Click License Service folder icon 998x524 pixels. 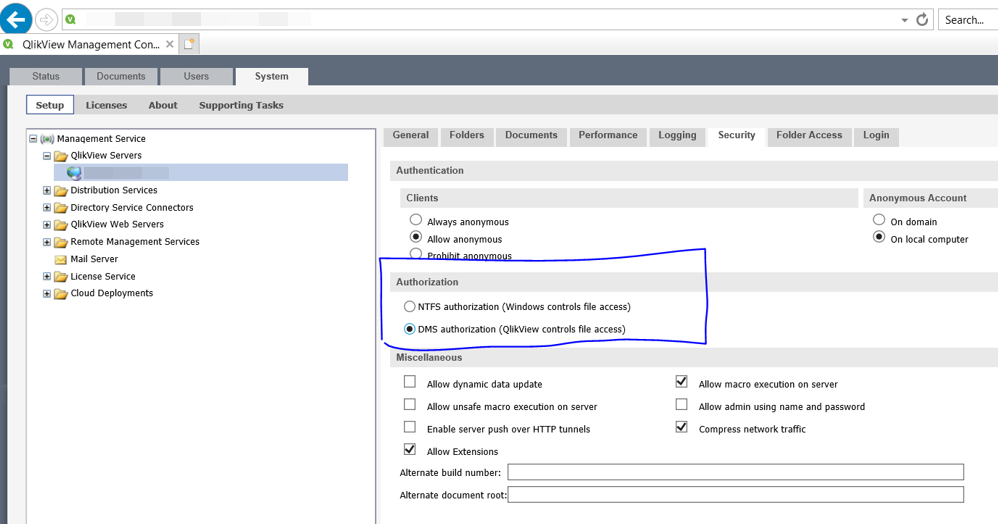tap(60, 277)
